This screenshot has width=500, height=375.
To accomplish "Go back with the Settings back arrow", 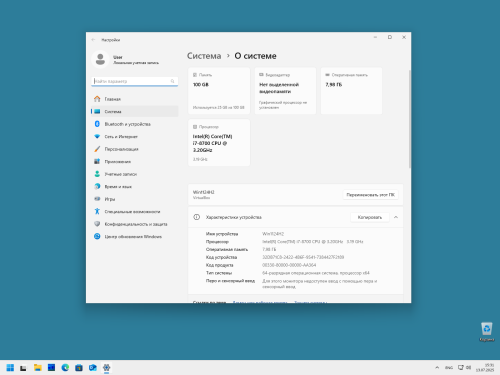I will [x=93, y=40].
